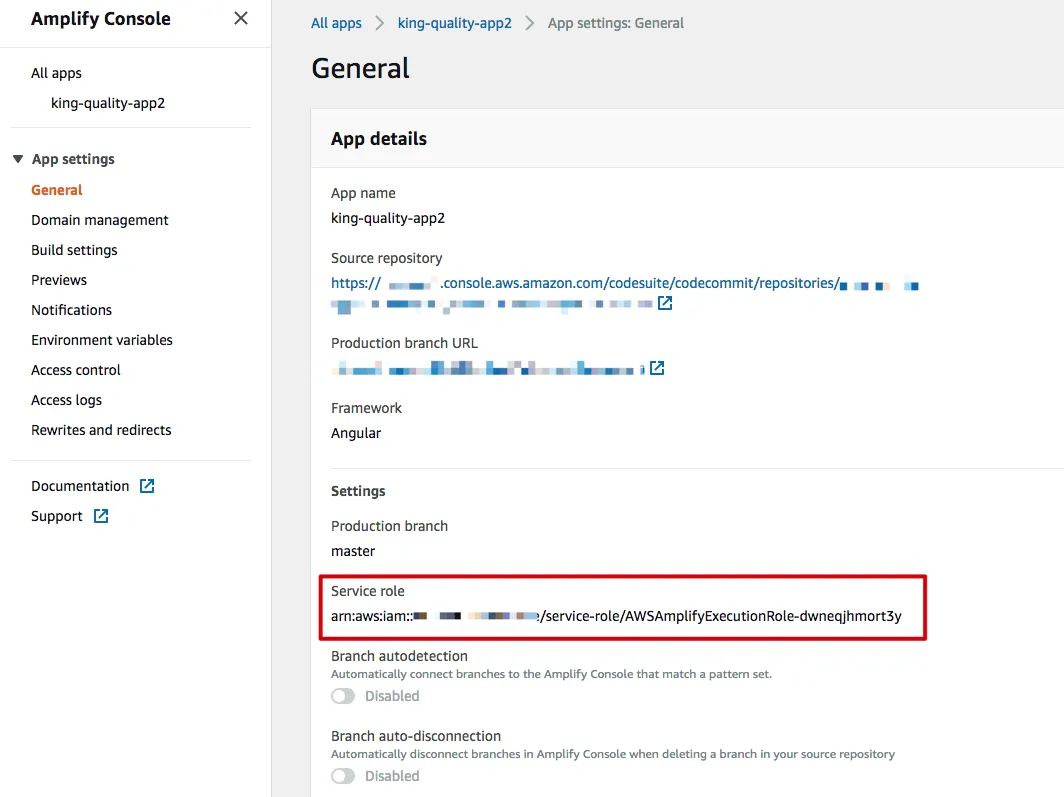1064x797 pixels.
Task: Click breadcrumb chevron after king-quality-app2
Action: (530, 23)
